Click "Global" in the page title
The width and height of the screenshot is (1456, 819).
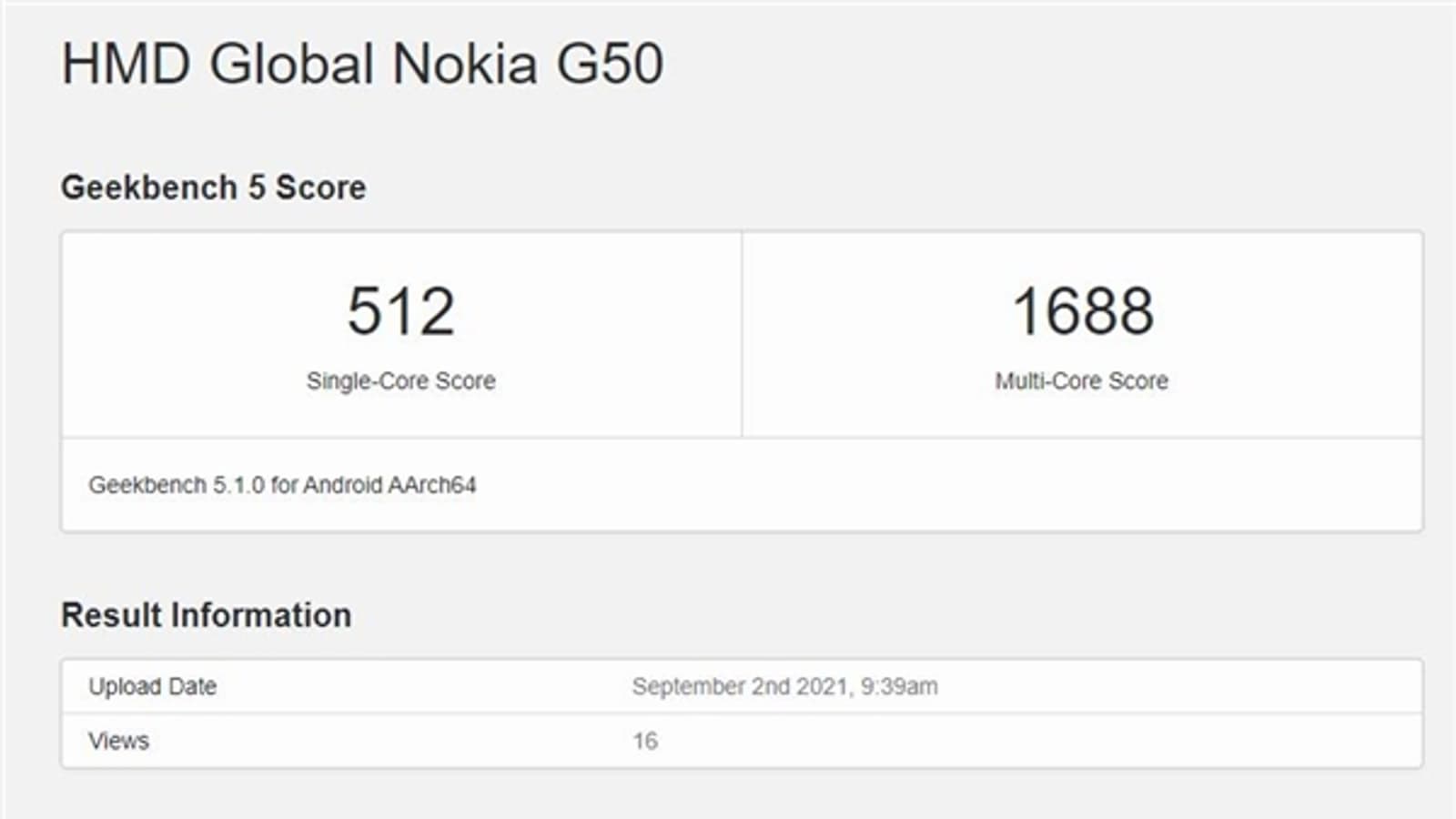[291, 64]
